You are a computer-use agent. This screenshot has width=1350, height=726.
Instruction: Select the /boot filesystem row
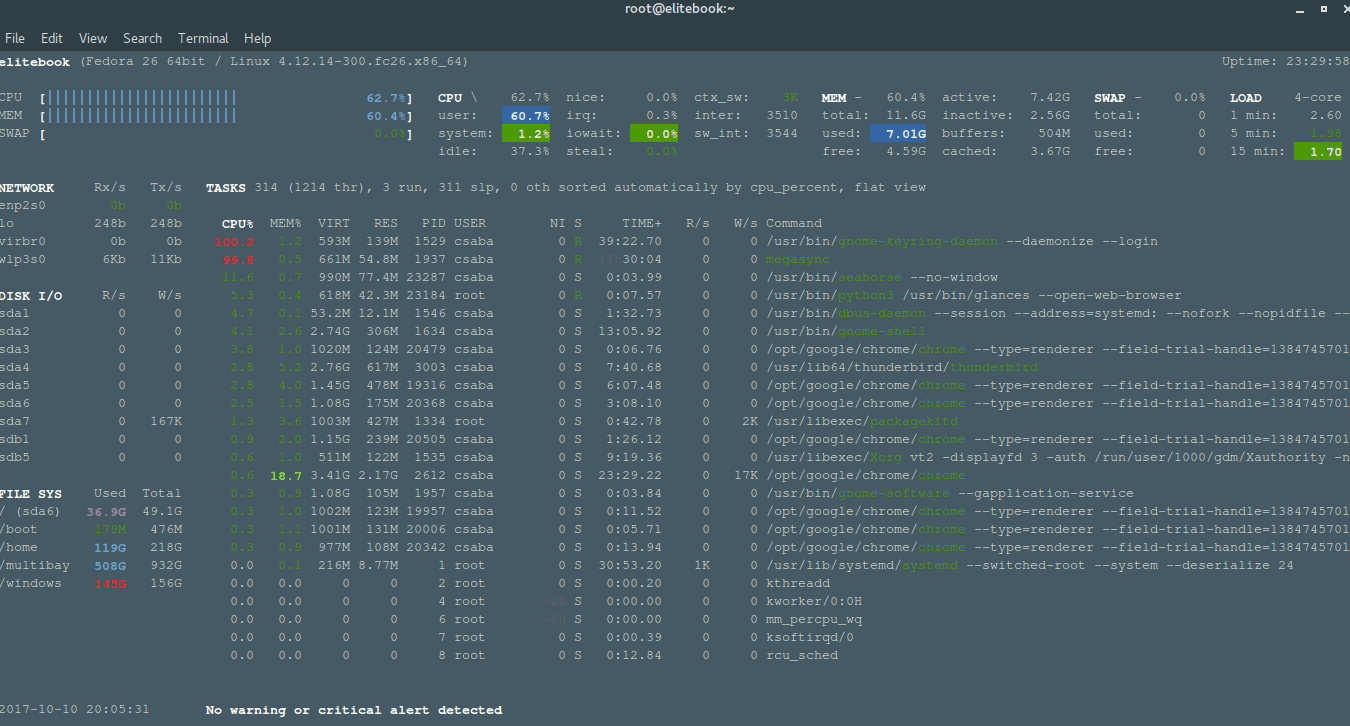91,530
